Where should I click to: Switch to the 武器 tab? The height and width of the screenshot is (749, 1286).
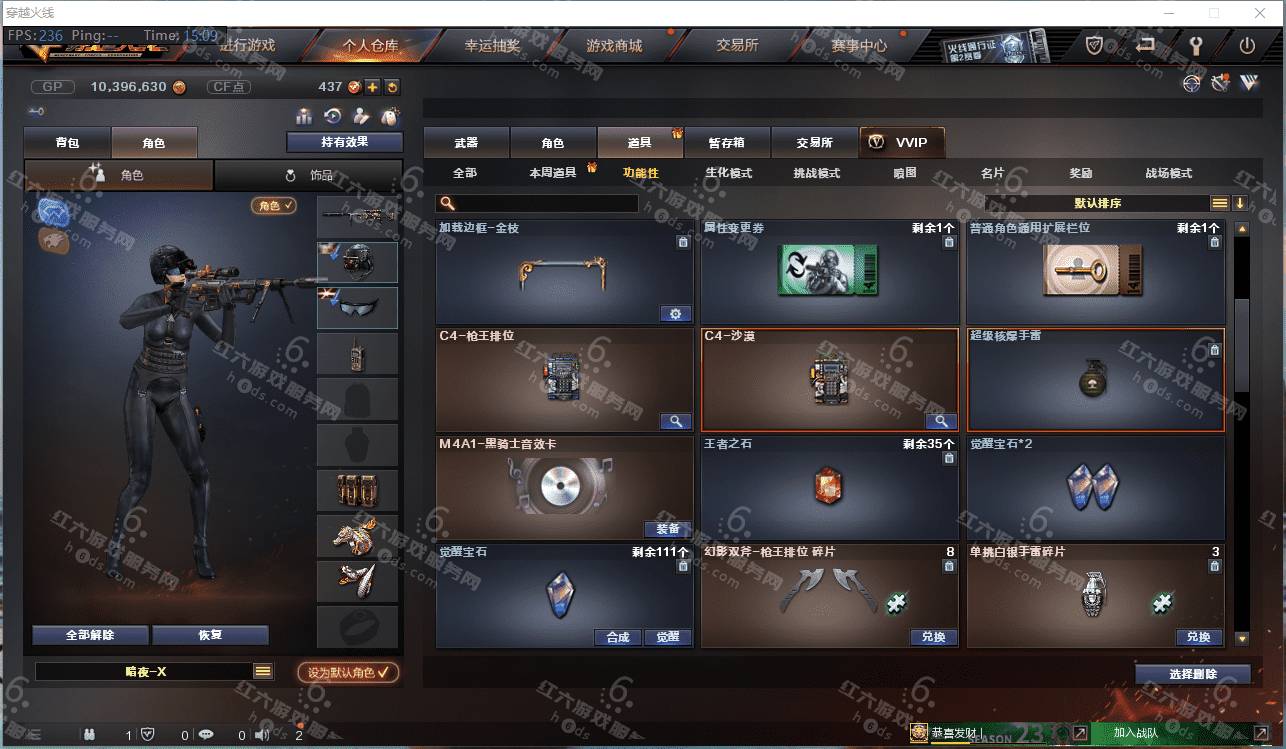[x=466, y=143]
